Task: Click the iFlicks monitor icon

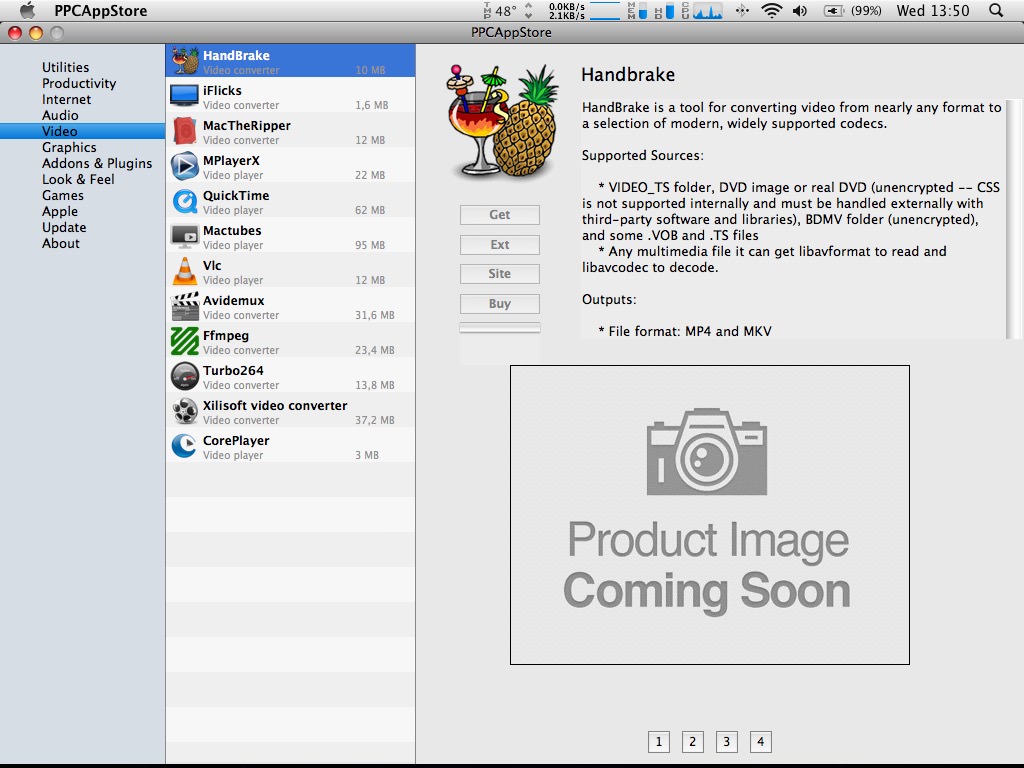Action: (184, 95)
